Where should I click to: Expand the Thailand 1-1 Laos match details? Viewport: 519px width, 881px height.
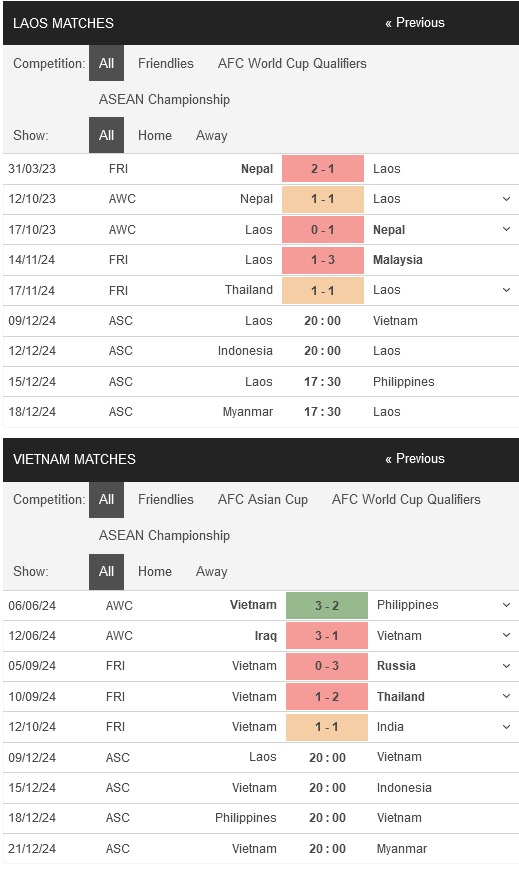pos(506,290)
